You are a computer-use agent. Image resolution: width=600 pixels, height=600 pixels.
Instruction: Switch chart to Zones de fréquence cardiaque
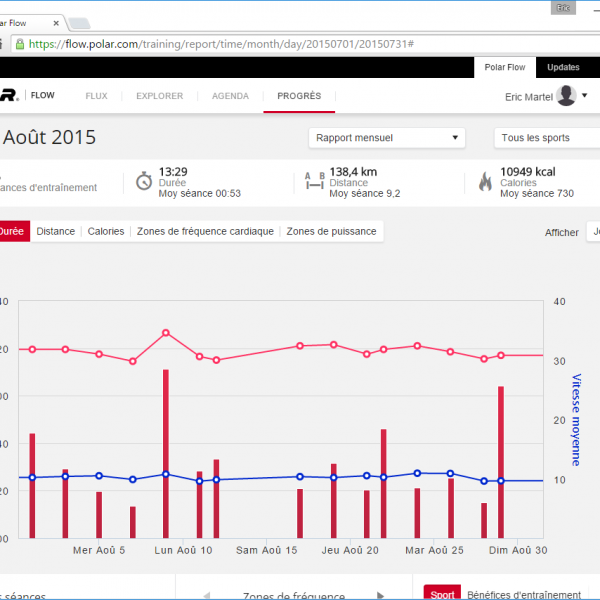[205, 231]
